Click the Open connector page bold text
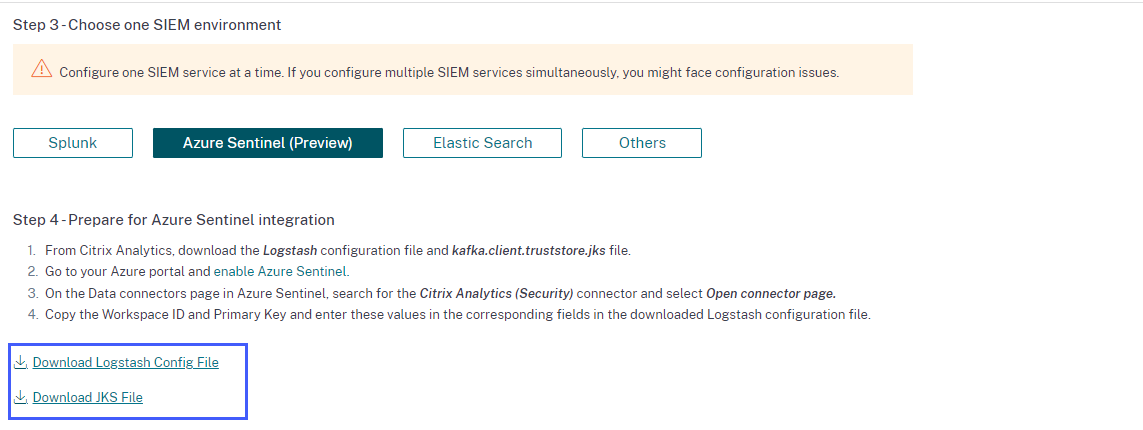This screenshot has height=430, width=1143. [770, 293]
